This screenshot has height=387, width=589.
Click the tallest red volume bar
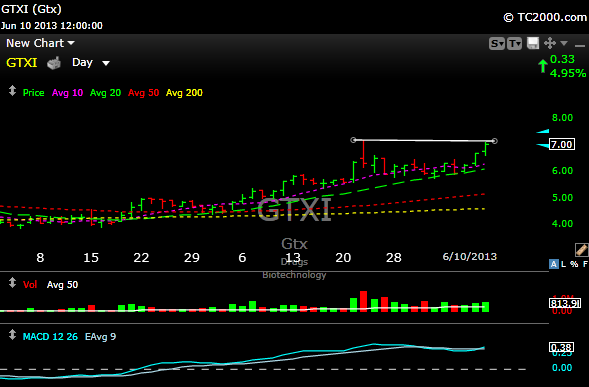click(x=363, y=301)
